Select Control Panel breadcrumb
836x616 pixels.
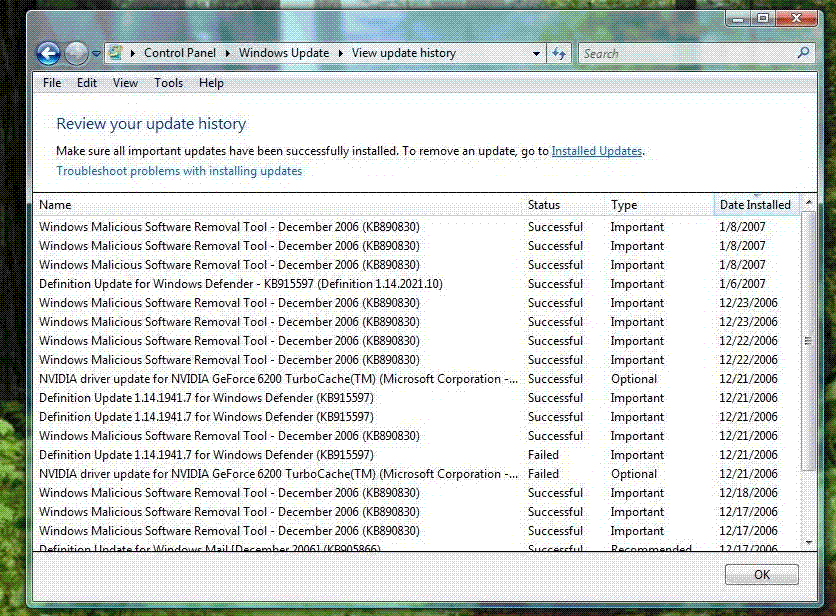point(180,53)
